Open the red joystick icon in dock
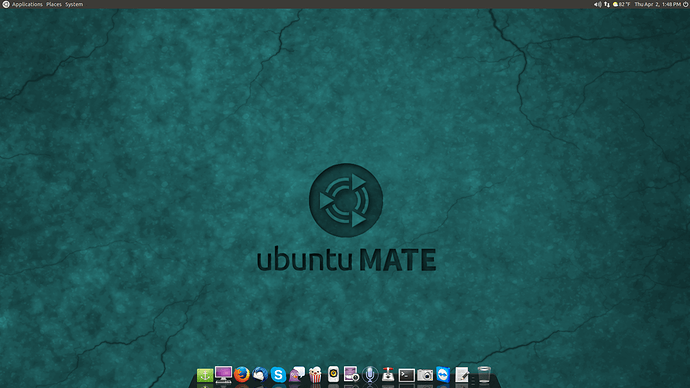The height and width of the screenshot is (388, 690). click(x=388, y=374)
